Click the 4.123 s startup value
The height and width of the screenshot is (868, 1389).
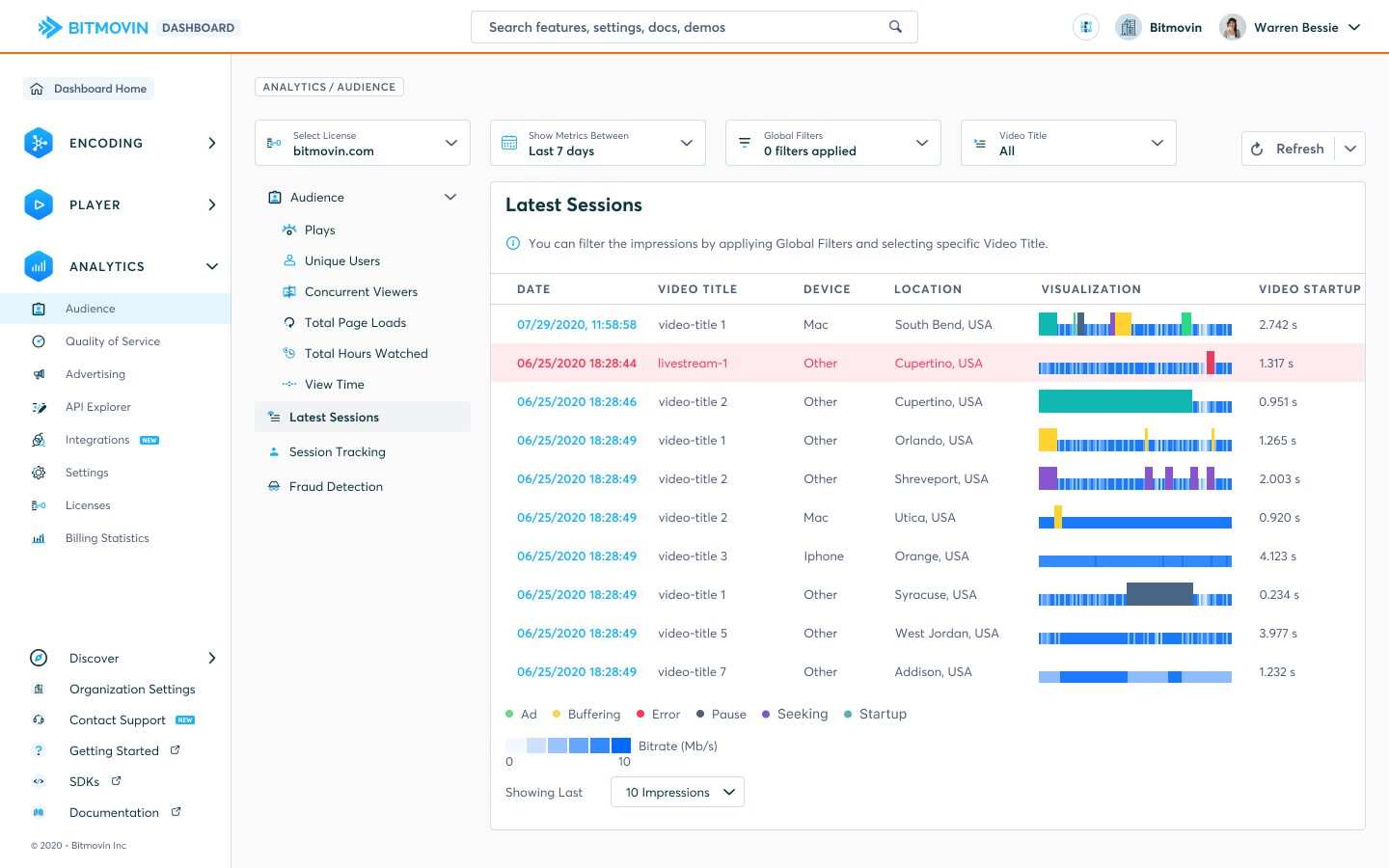1277,556
